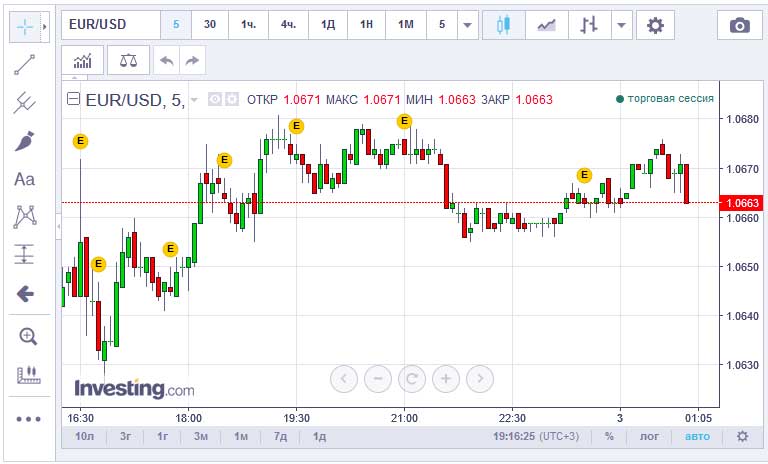Expand the chart style dropdown arrow
Screen dimensions: 768x464
pos(623,25)
